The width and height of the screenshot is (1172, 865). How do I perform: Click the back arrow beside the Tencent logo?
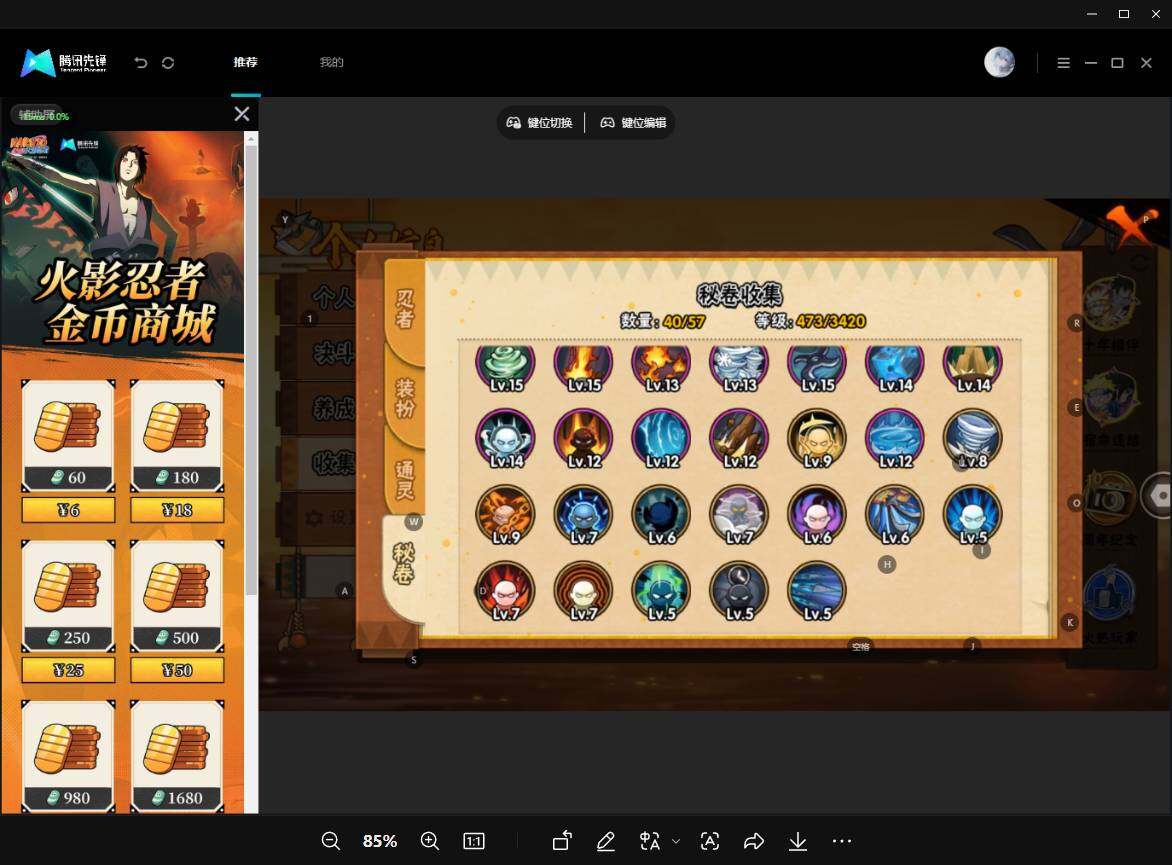pyautogui.click(x=141, y=63)
